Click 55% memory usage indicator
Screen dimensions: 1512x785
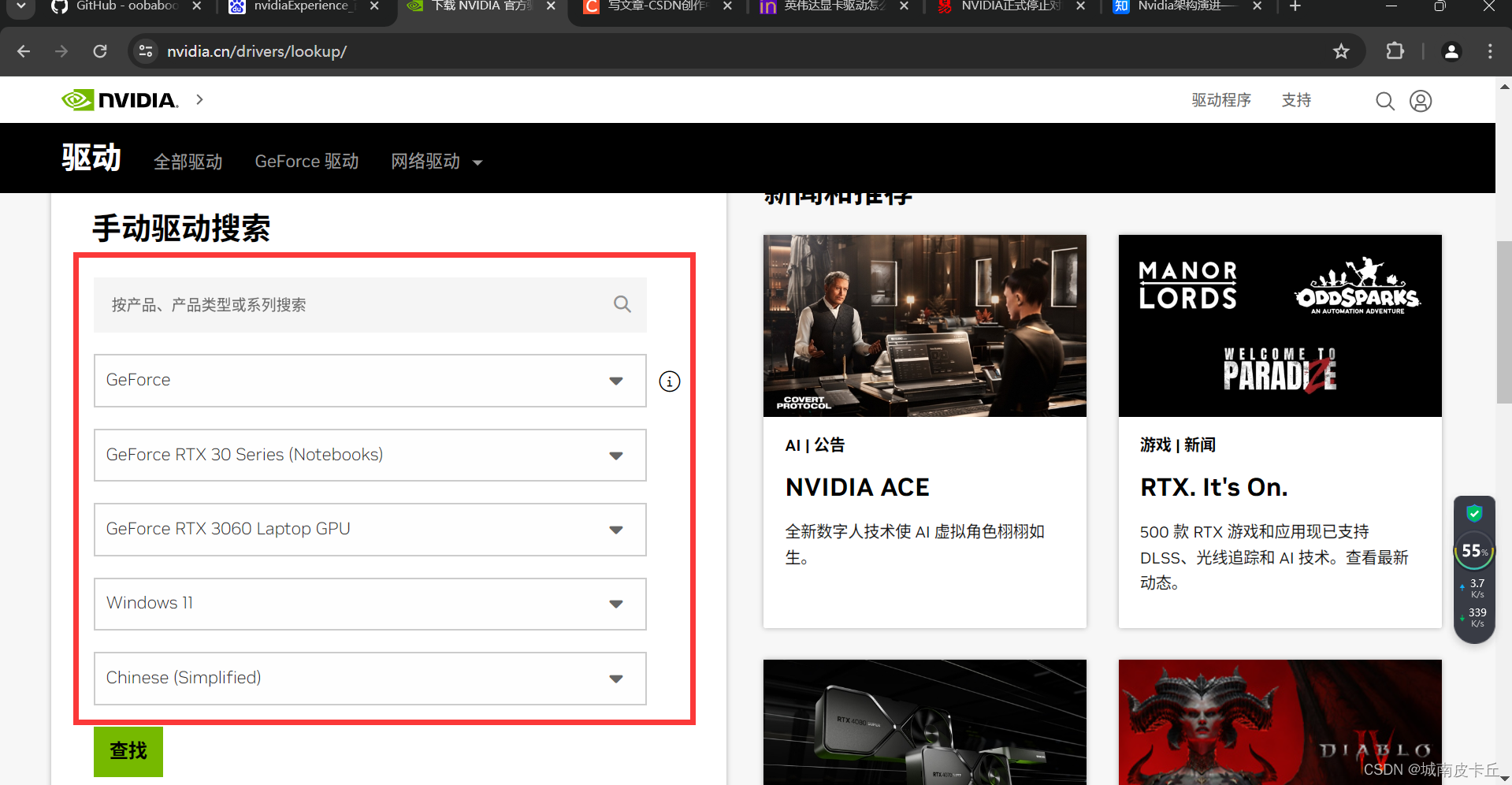click(1474, 551)
